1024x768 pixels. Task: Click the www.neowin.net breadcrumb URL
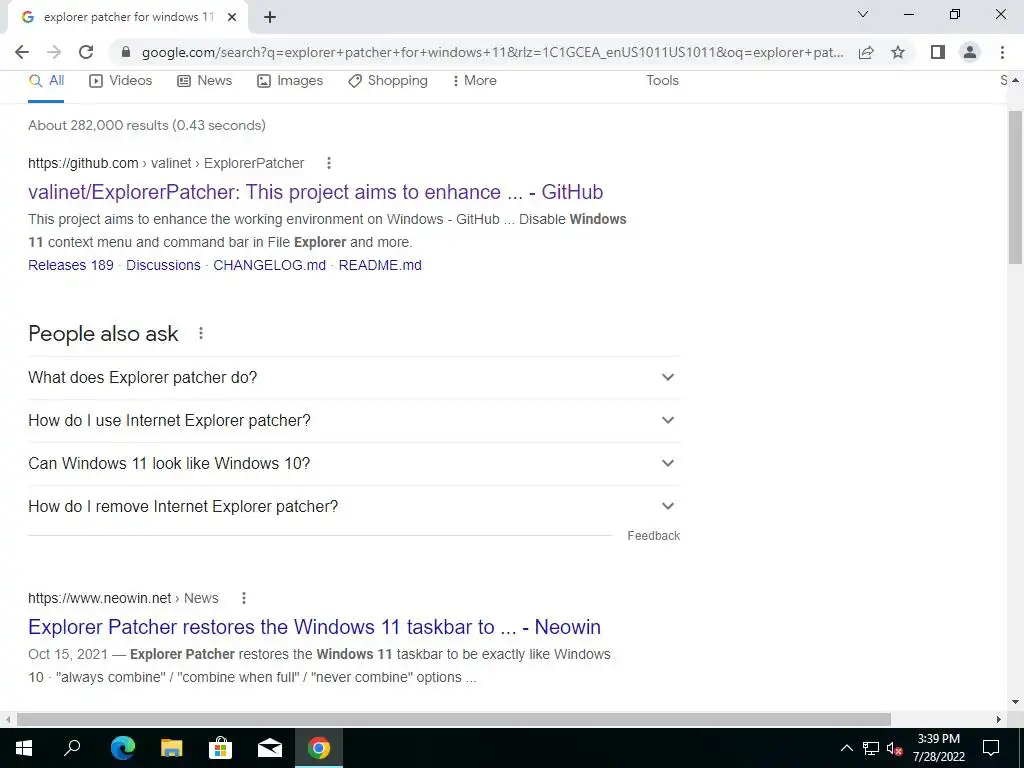coord(123,598)
